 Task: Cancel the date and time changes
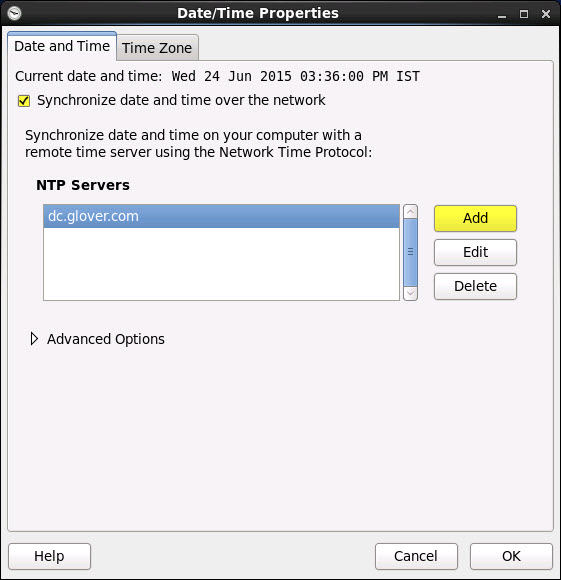(416, 556)
